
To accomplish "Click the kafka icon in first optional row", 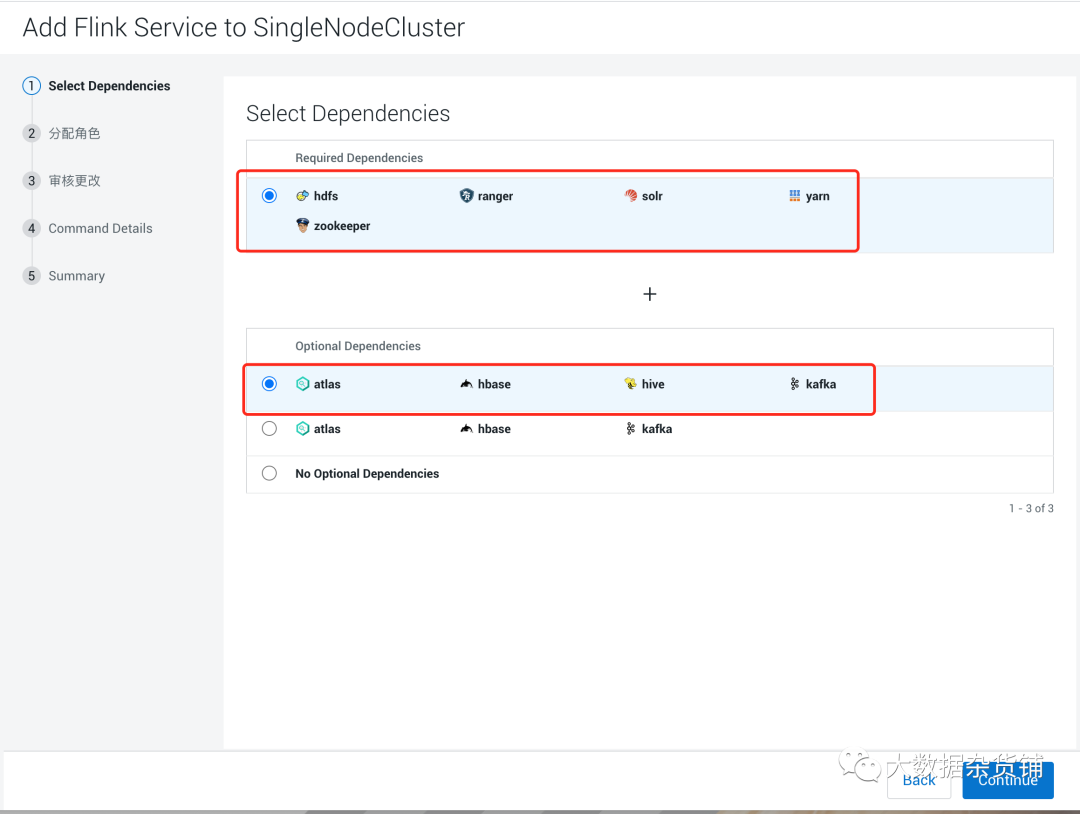I will (795, 384).
